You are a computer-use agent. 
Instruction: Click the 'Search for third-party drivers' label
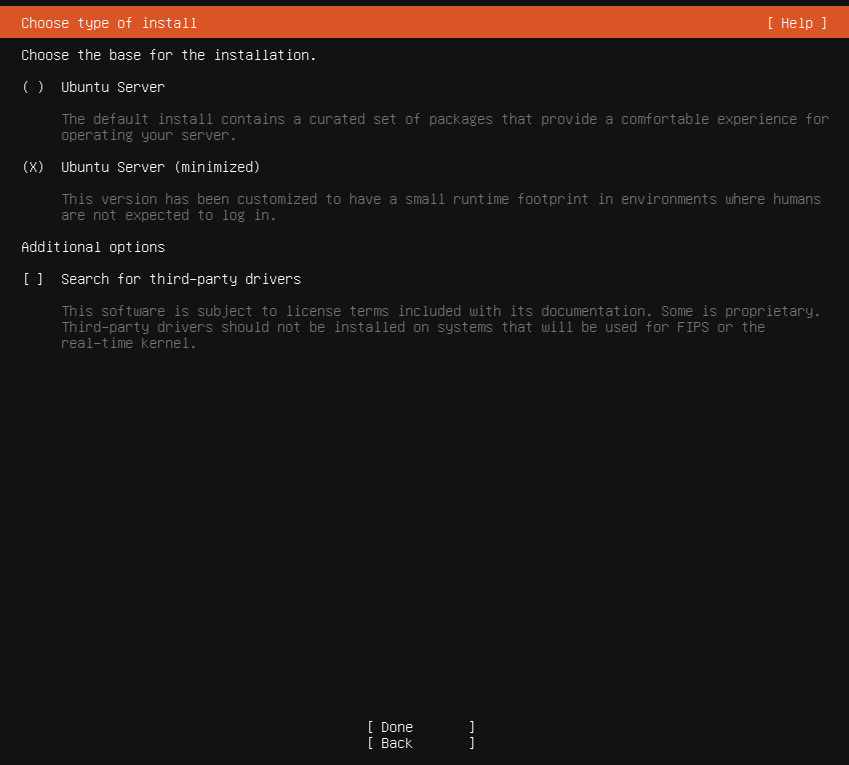181,279
